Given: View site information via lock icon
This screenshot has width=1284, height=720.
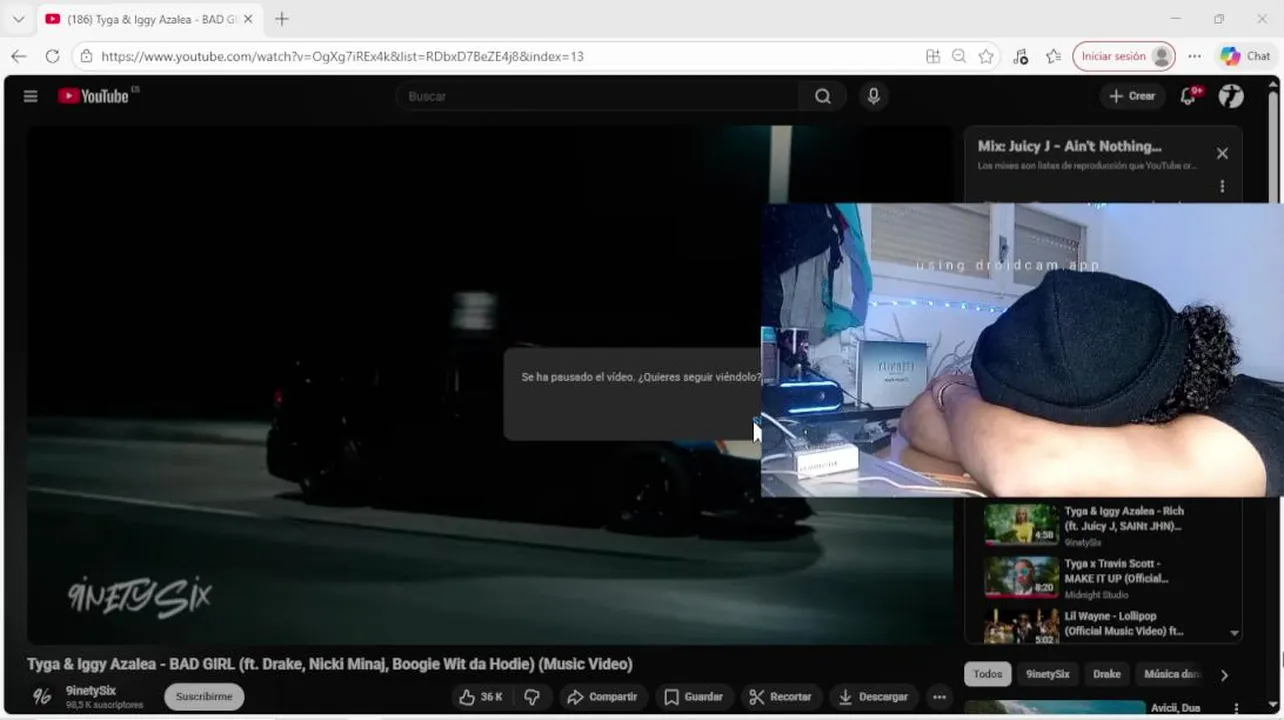Looking at the screenshot, I should pos(86,57).
